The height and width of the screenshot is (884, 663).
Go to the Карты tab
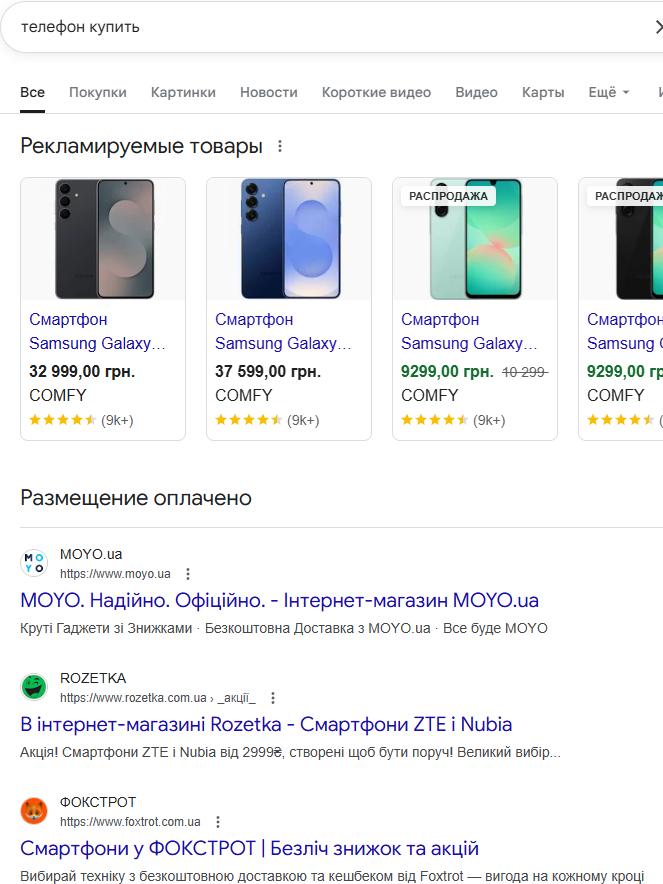pyautogui.click(x=543, y=92)
